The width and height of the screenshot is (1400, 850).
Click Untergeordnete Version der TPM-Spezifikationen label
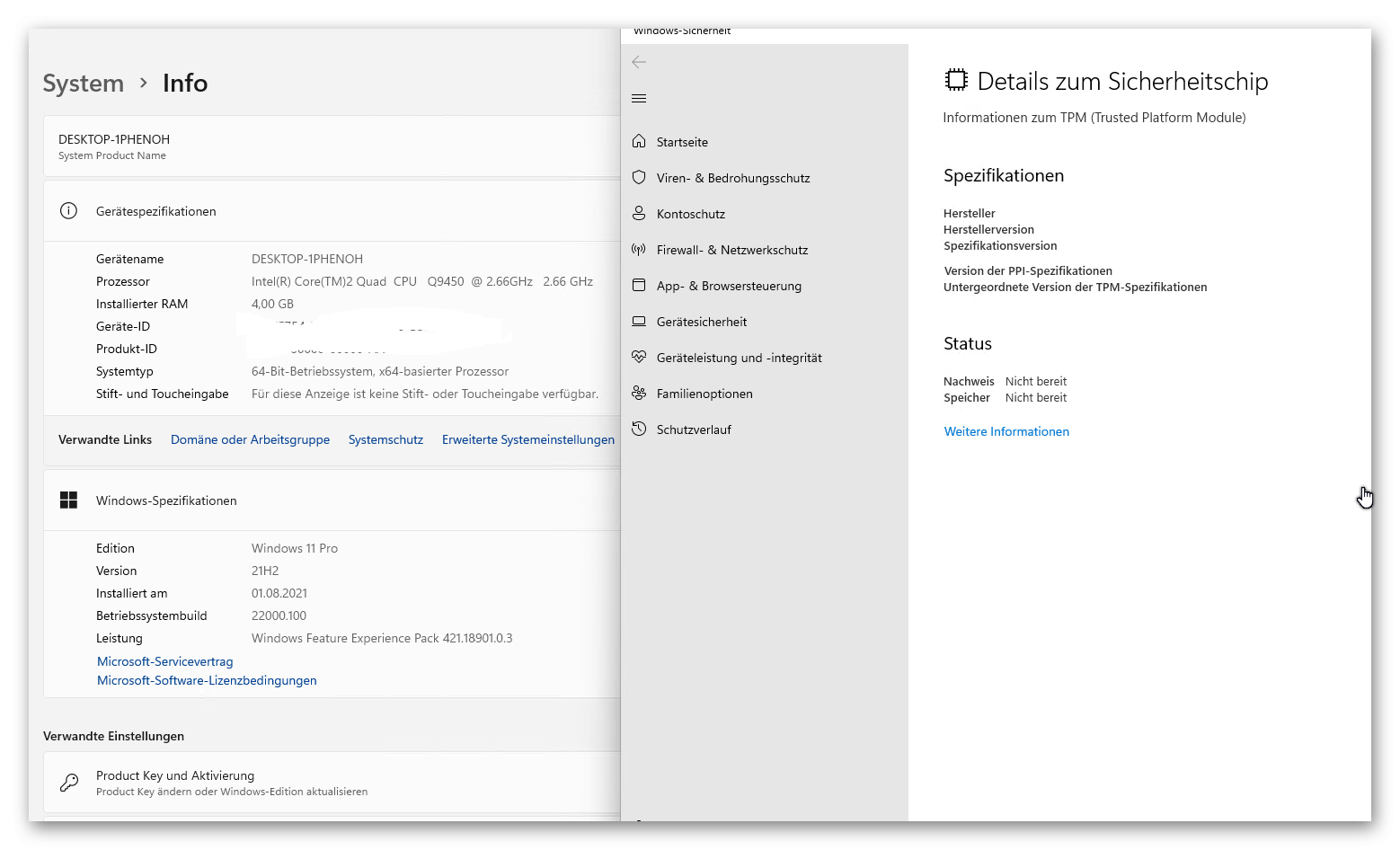[1076, 287]
